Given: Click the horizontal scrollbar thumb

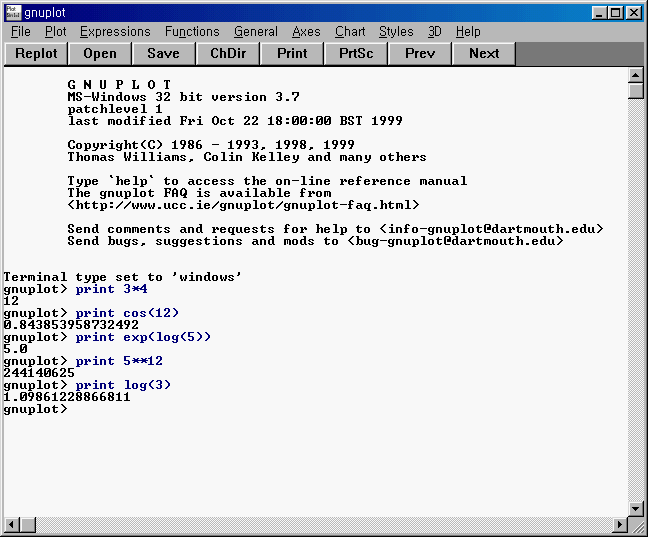Looking at the screenshot, I should [28, 525].
